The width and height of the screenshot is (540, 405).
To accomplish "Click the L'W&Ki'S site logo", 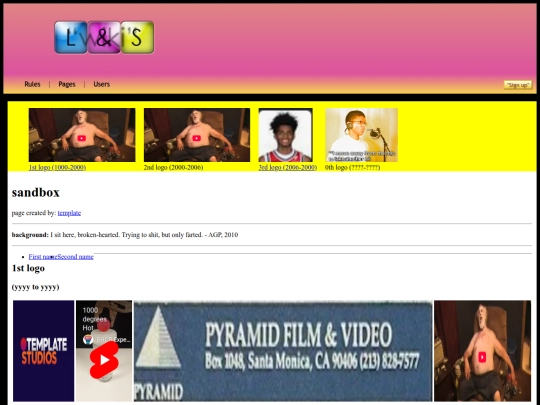I will click(104, 37).
